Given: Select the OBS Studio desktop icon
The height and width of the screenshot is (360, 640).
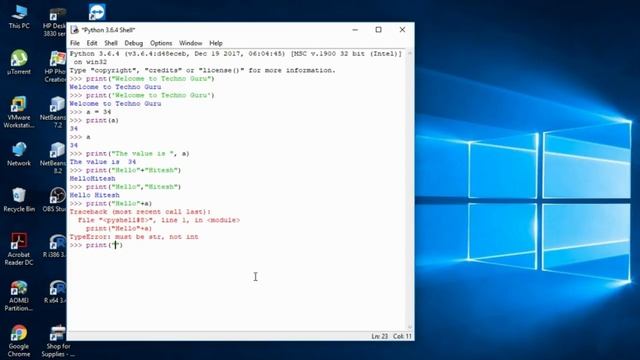Looking at the screenshot, I should [x=55, y=200].
